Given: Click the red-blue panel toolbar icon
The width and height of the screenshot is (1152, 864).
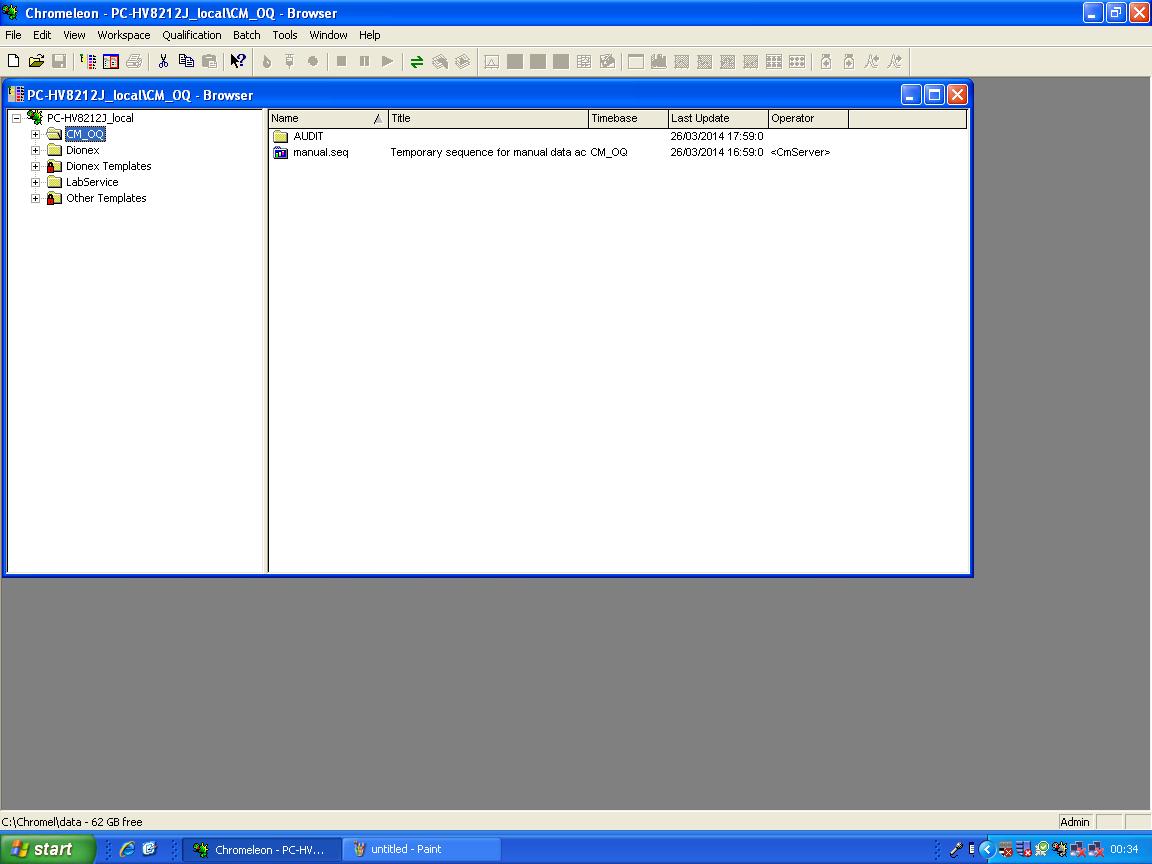Looking at the screenshot, I should [111, 62].
